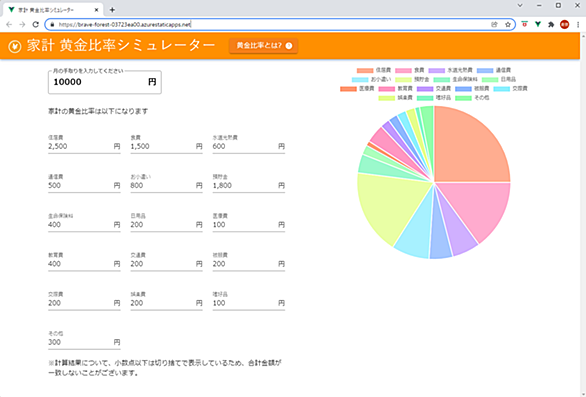
Task: Toggle 食費 pink legend swatch
Action: (x=403, y=70)
